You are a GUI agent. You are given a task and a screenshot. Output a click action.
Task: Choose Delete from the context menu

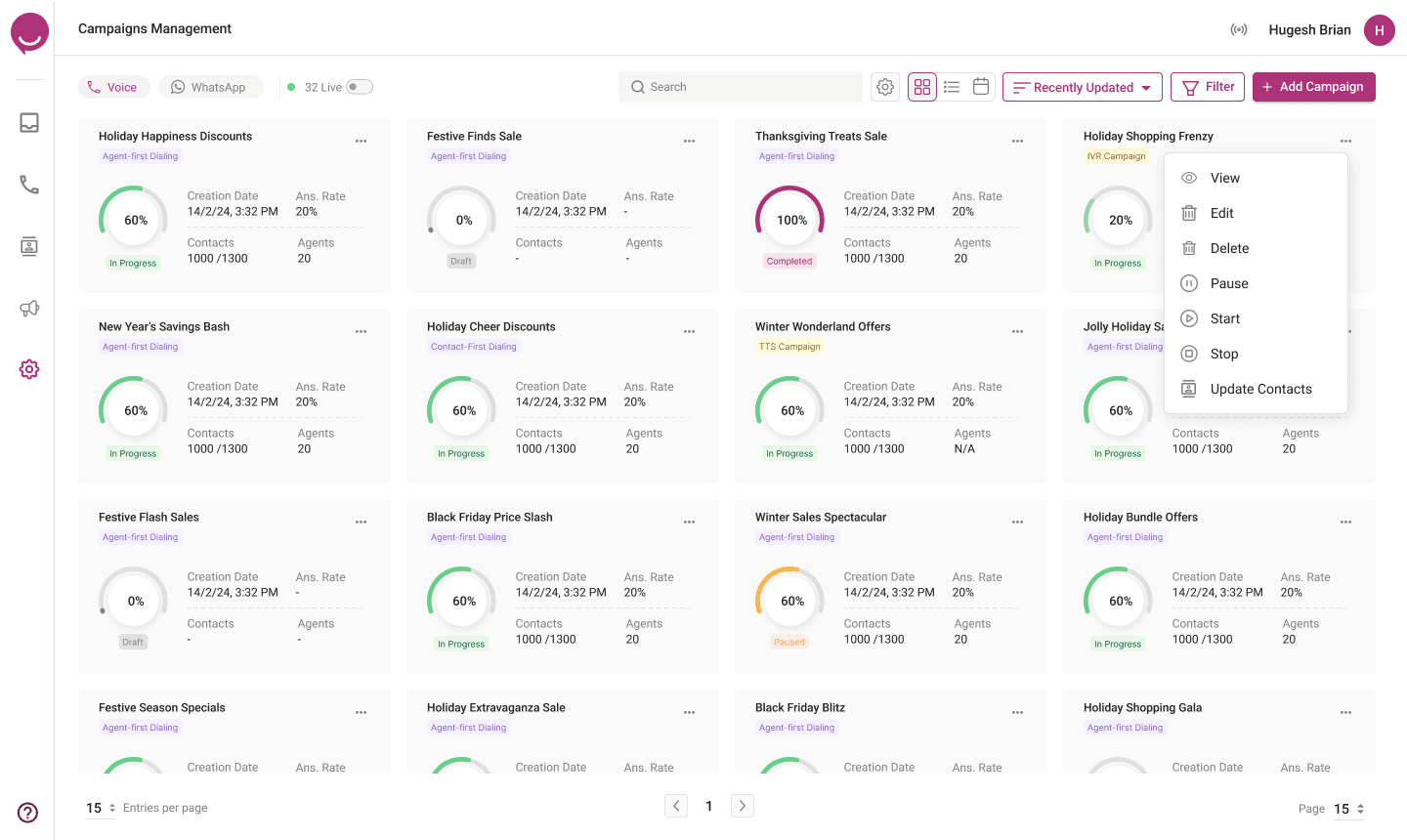pyautogui.click(x=1256, y=248)
